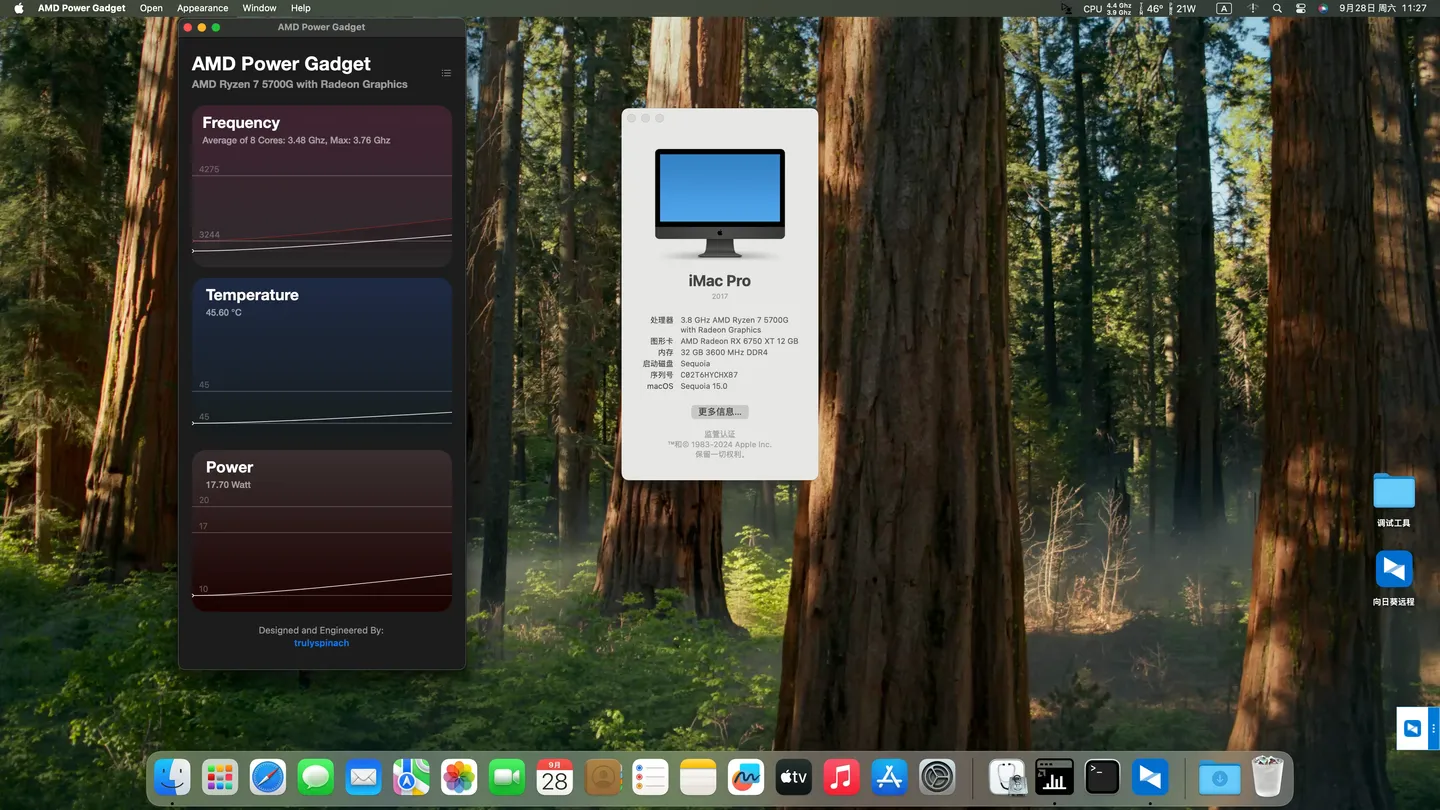The height and width of the screenshot is (810, 1440).
Task: Open Terminal from the dock
Action: click(x=1102, y=777)
